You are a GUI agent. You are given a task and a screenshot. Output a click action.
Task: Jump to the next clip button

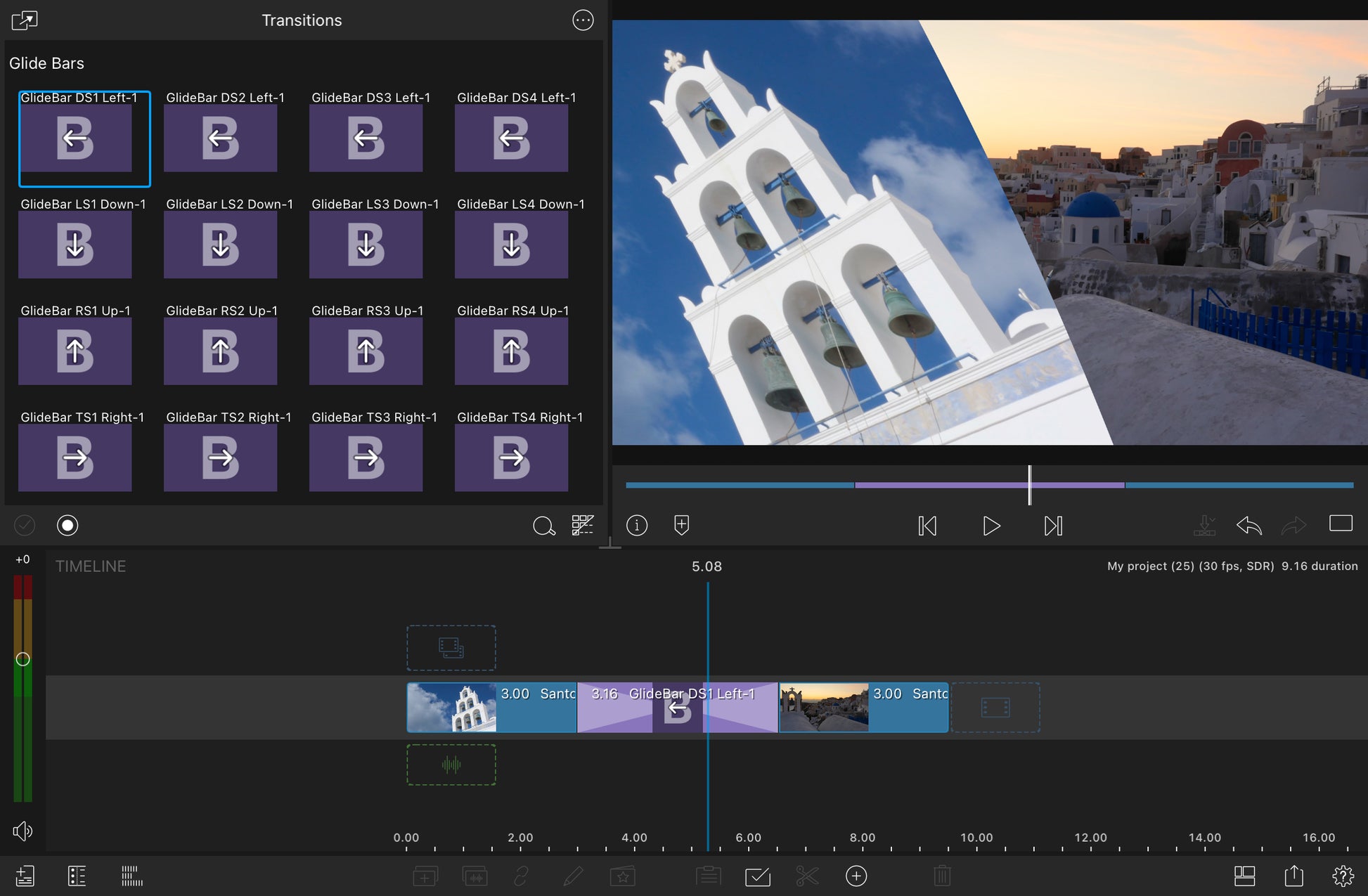[x=1052, y=526]
